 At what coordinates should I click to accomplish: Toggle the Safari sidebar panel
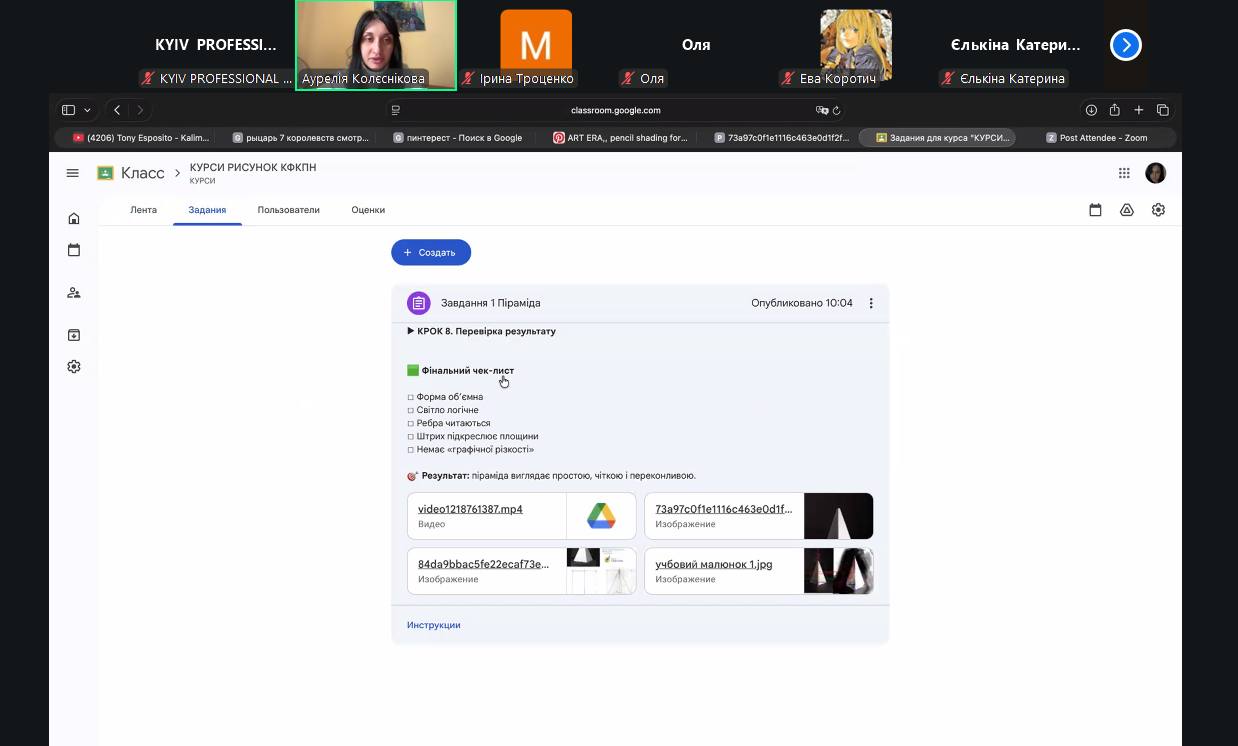[x=69, y=110]
